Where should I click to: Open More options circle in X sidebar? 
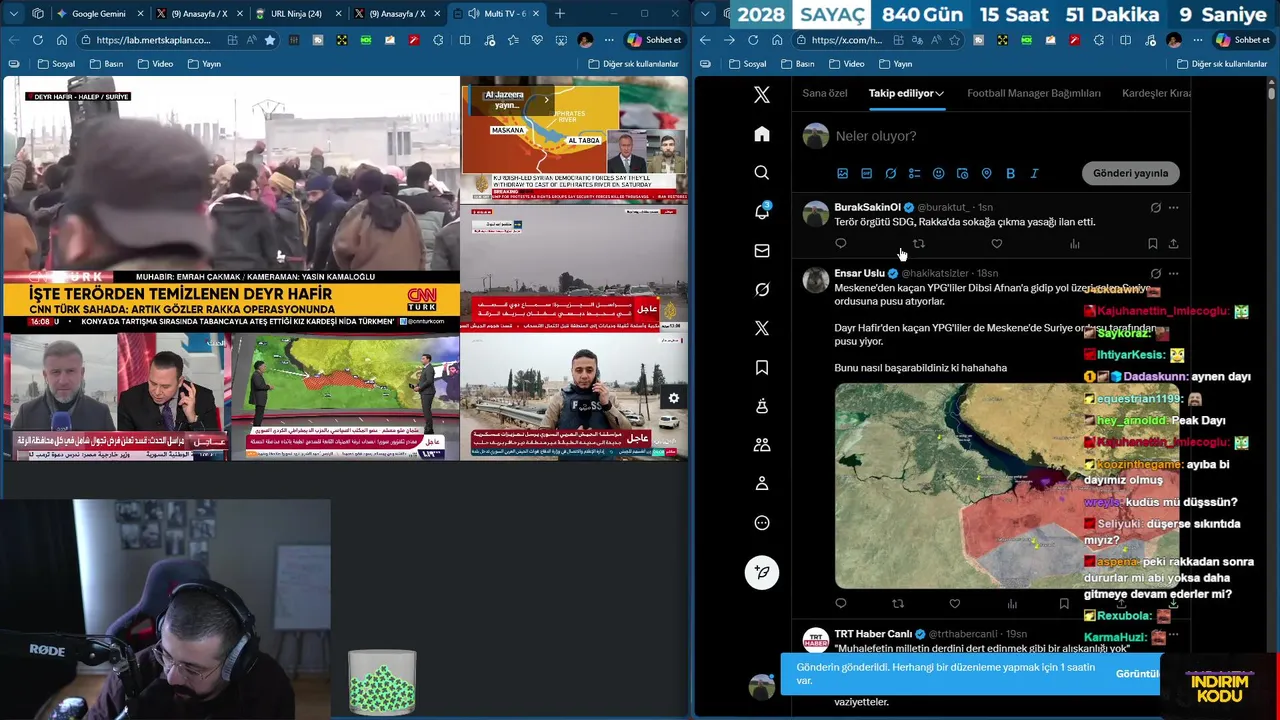click(x=762, y=522)
